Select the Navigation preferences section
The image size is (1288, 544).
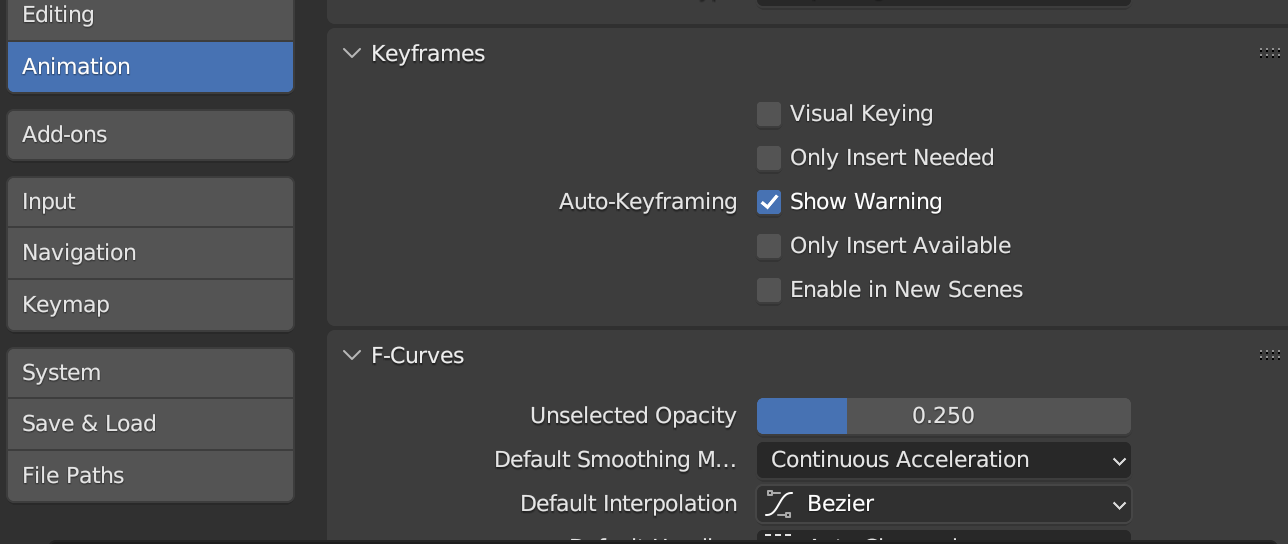tap(150, 253)
